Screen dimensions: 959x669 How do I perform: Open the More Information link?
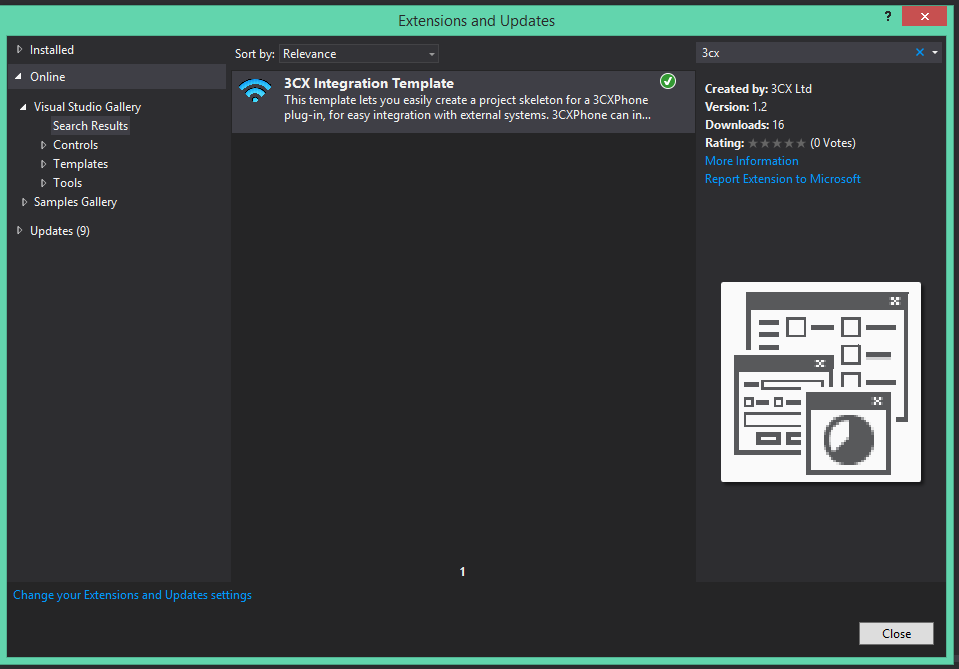point(752,161)
